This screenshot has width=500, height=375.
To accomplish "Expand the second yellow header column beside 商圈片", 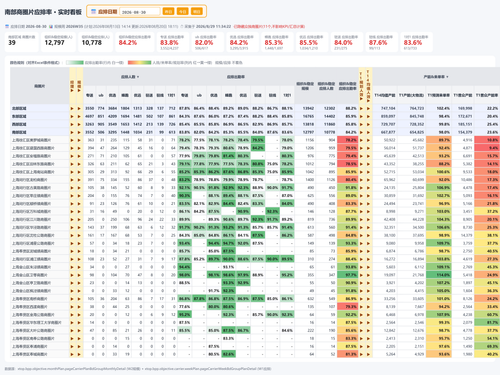I will click(x=79, y=86).
